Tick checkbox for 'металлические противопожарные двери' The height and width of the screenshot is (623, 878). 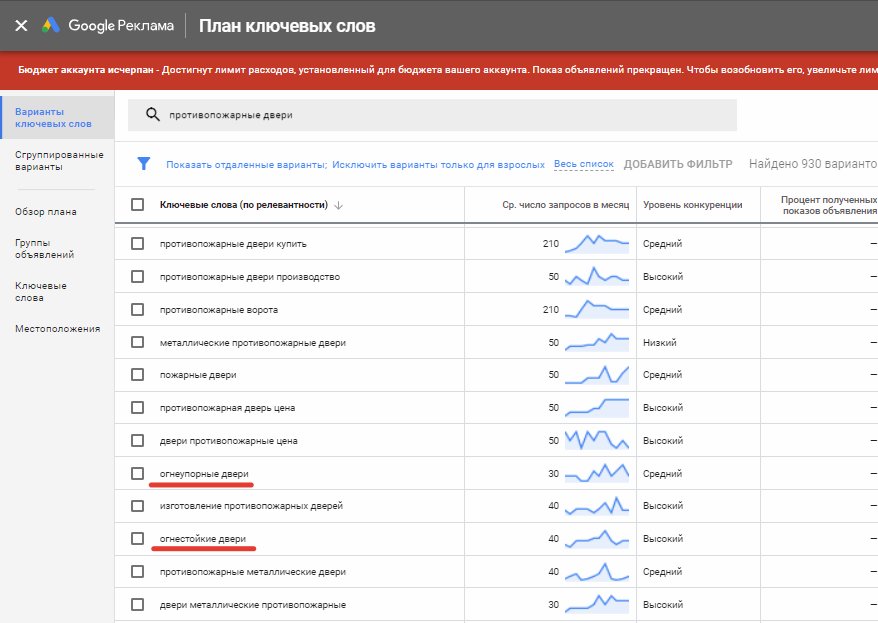[137, 342]
